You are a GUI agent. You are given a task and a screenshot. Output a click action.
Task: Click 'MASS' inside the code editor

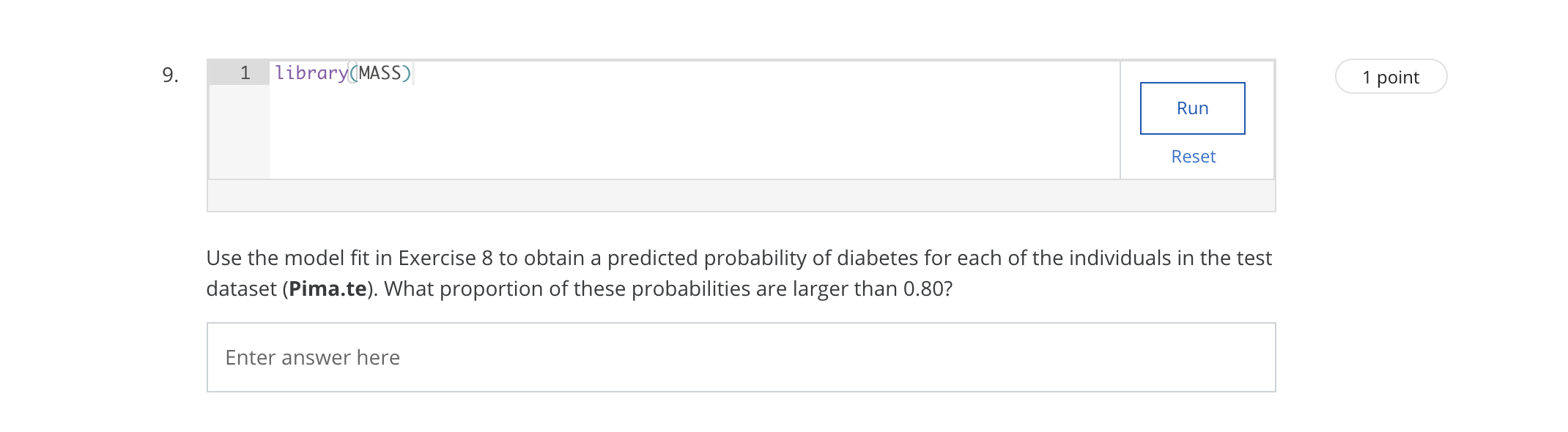(x=380, y=73)
